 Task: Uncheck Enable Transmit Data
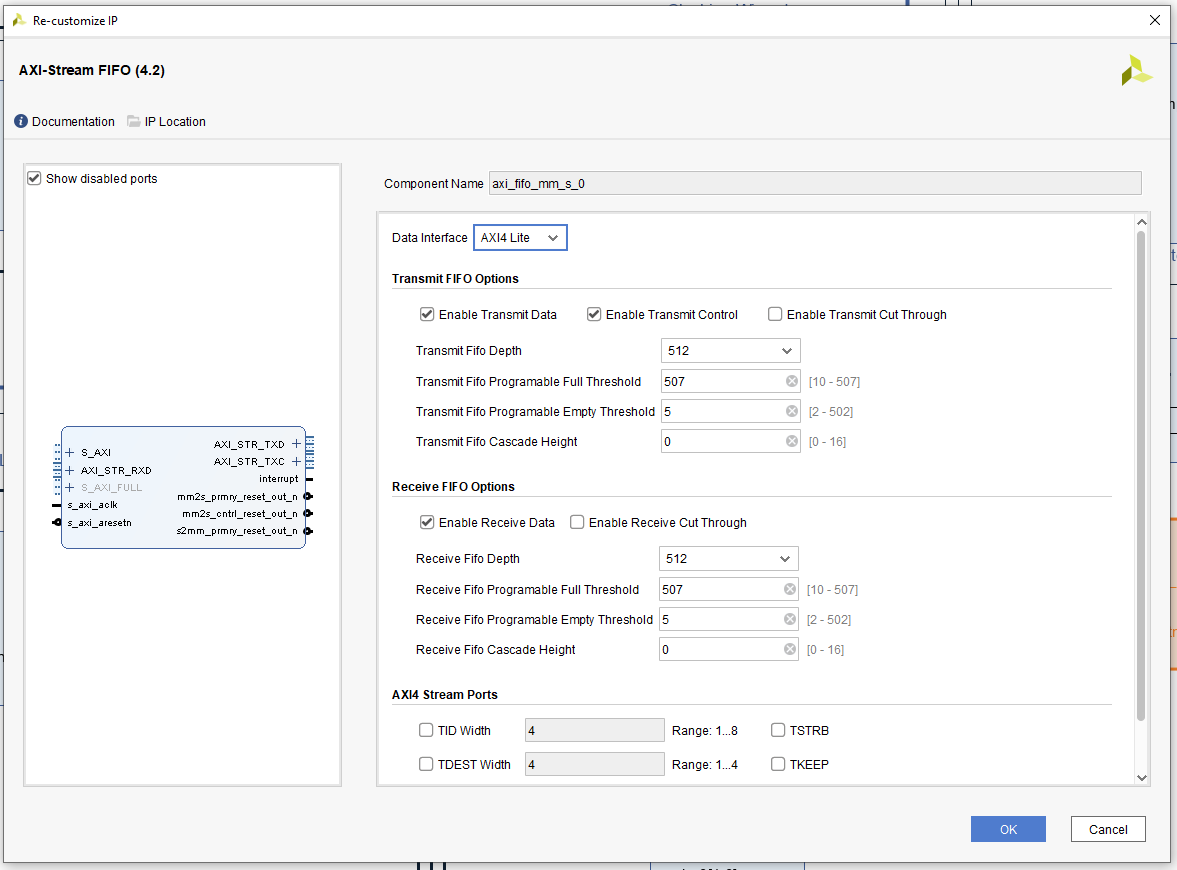pyautogui.click(x=427, y=314)
